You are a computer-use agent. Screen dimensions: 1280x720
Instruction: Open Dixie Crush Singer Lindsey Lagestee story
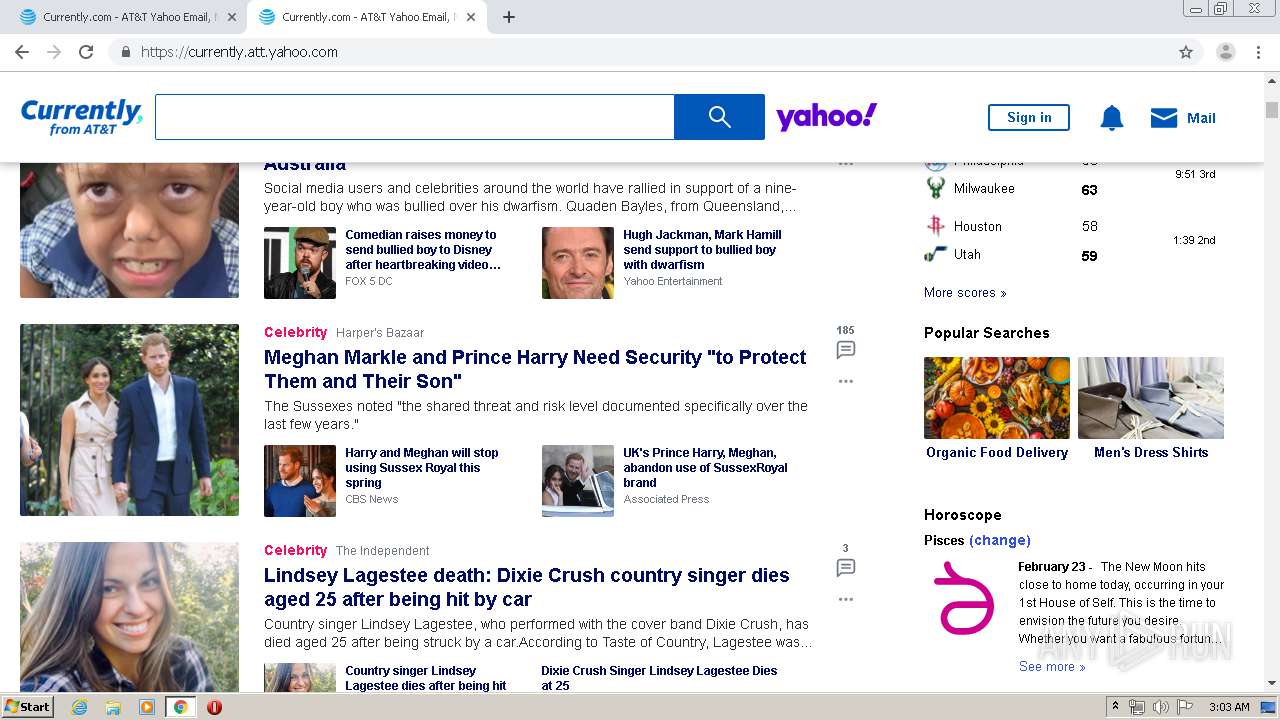tap(659, 678)
